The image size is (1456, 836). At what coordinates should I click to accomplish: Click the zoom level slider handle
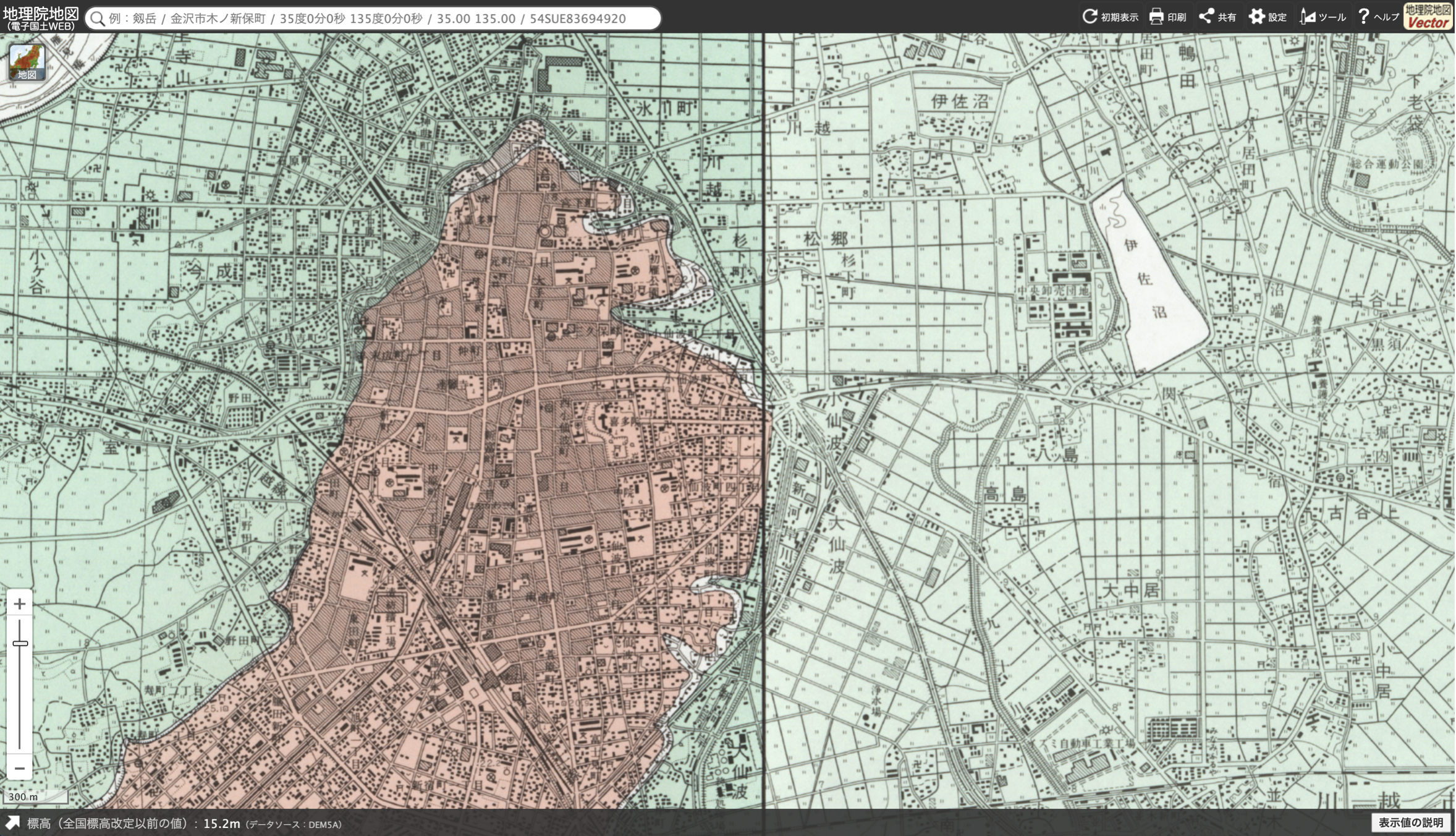pyautogui.click(x=20, y=643)
